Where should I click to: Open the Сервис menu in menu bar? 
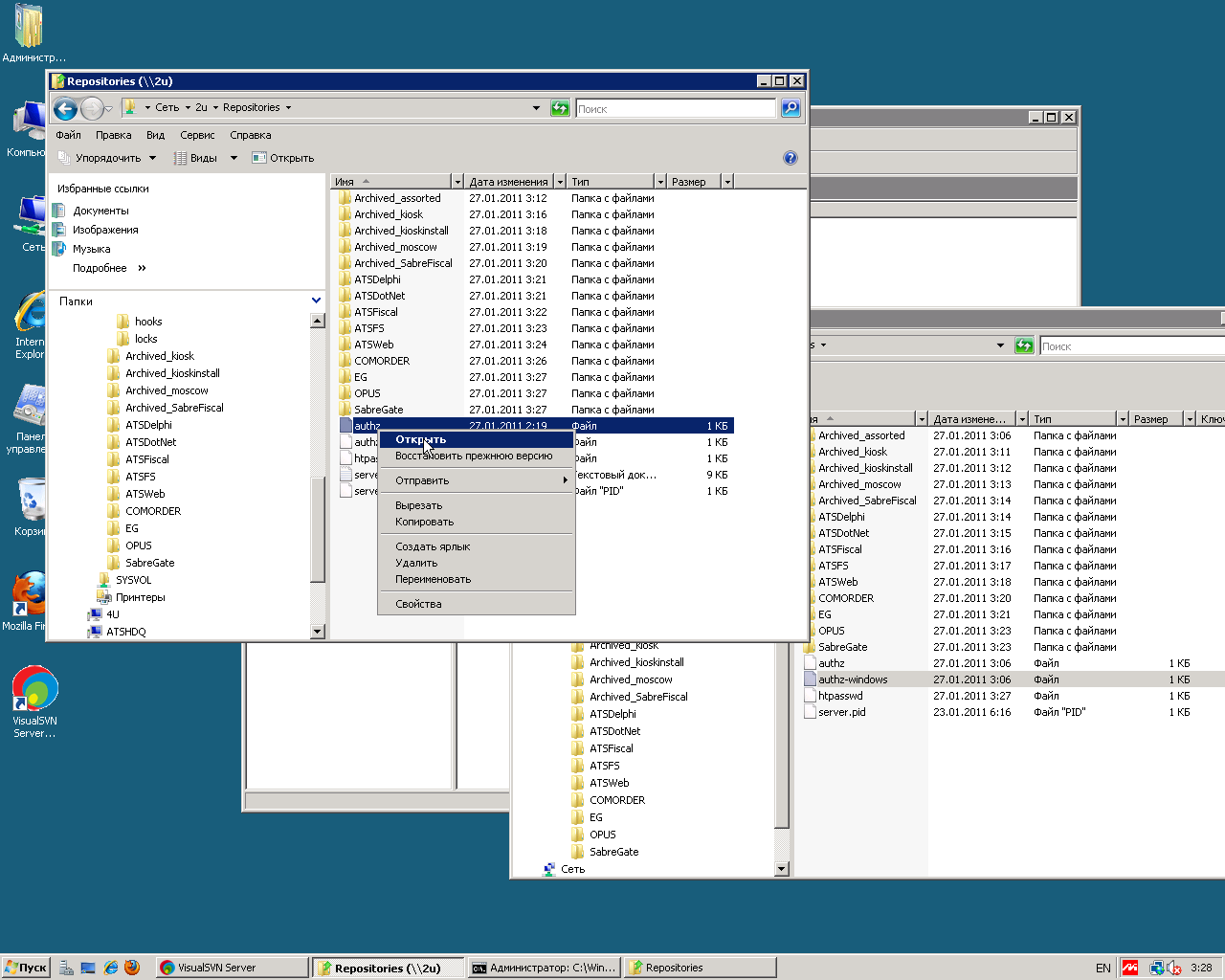[197, 135]
